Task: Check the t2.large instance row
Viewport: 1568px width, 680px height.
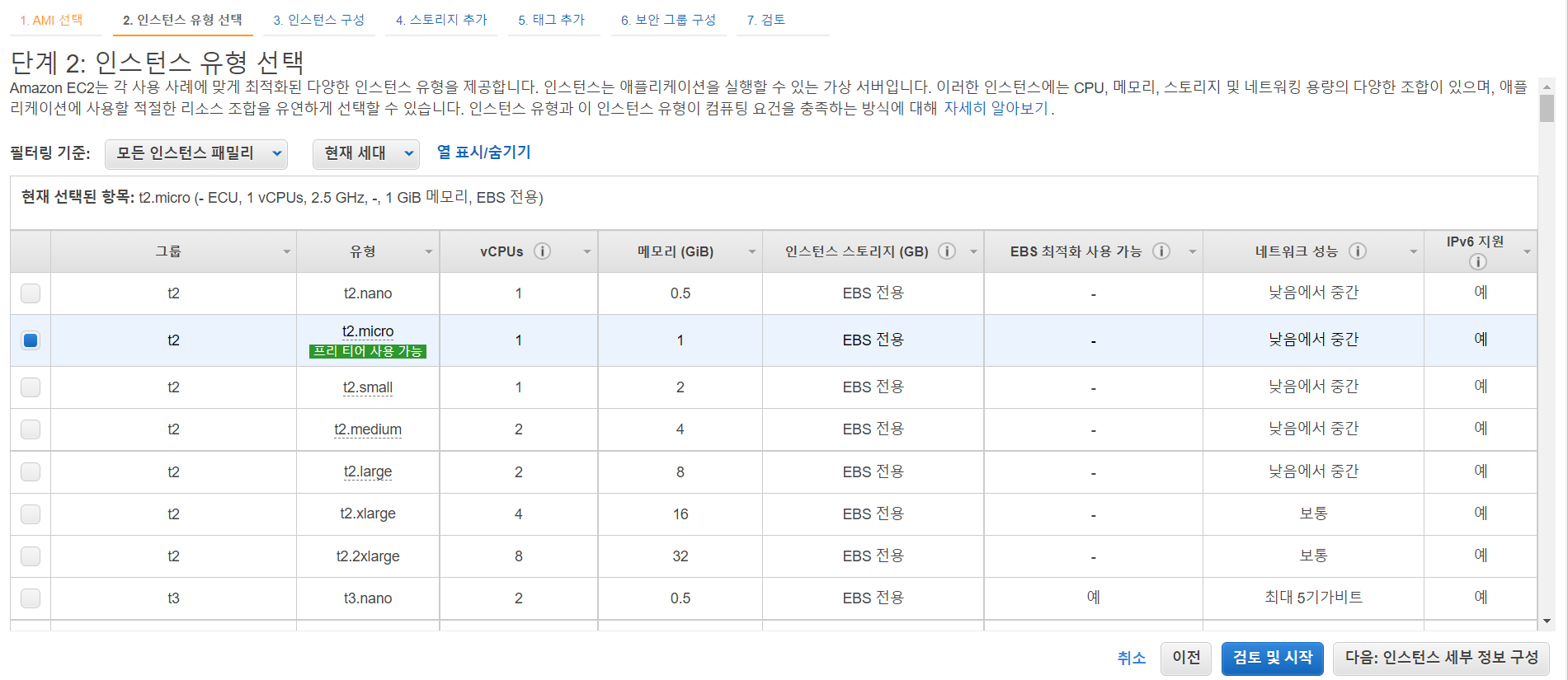Action: coord(31,472)
